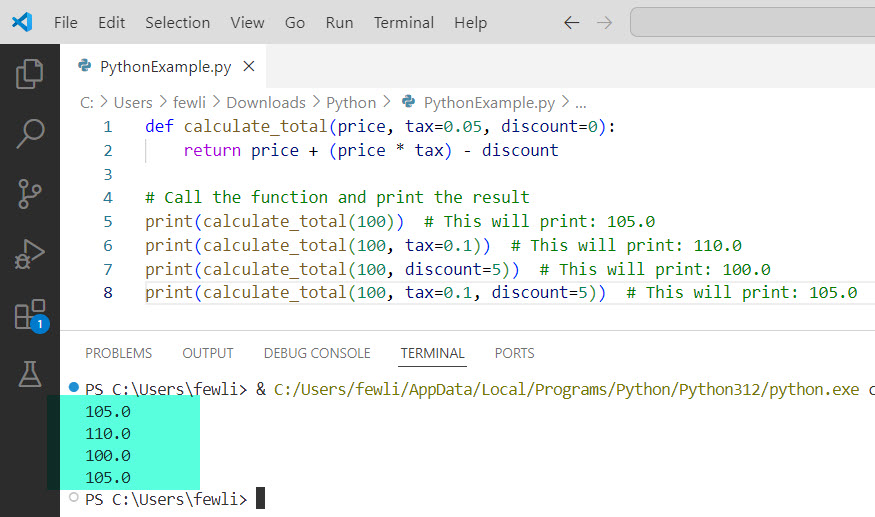
Task: Close the PythonExample.py editor tab
Action: pos(249,66)
